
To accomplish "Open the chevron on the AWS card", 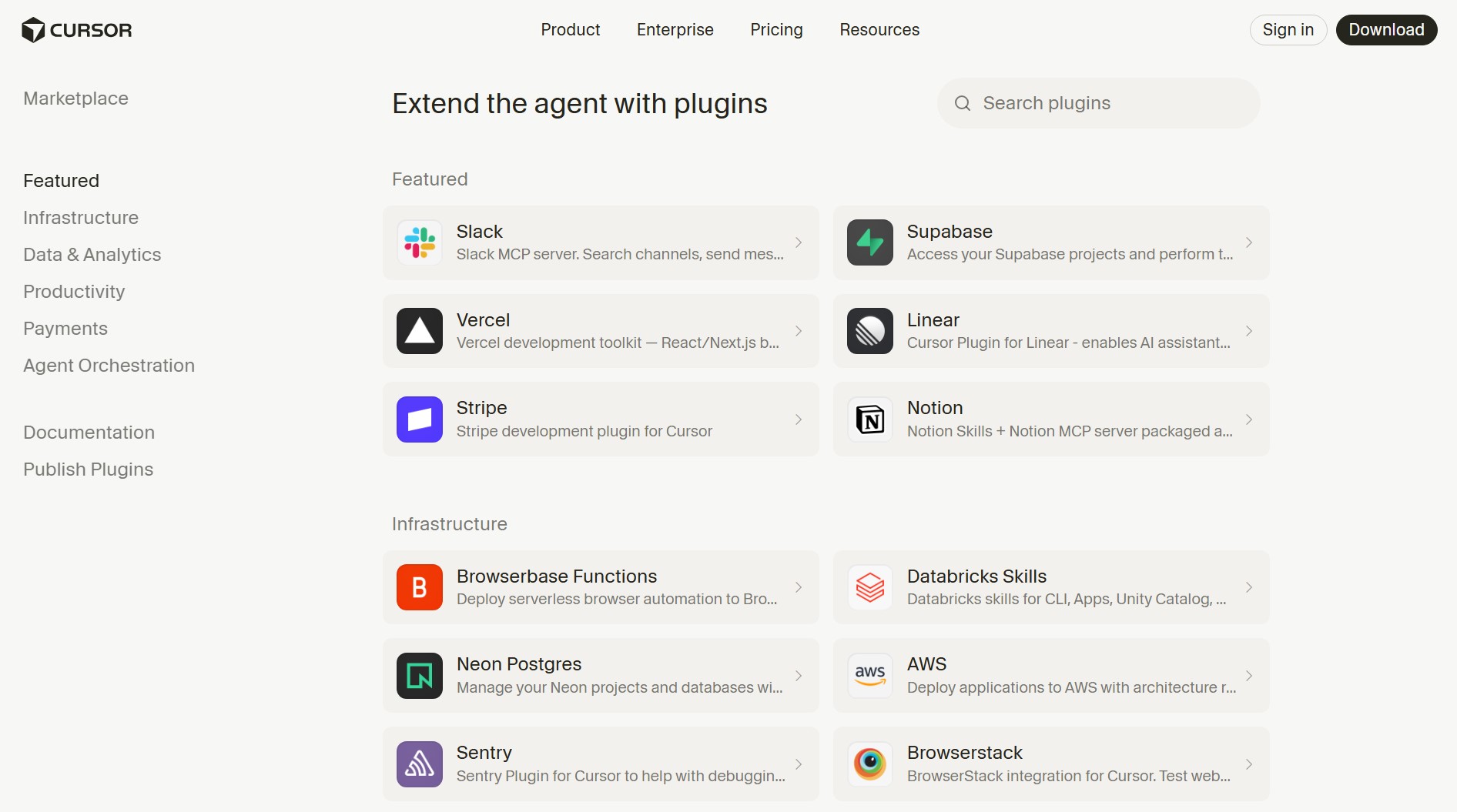I will [1248, 676].
